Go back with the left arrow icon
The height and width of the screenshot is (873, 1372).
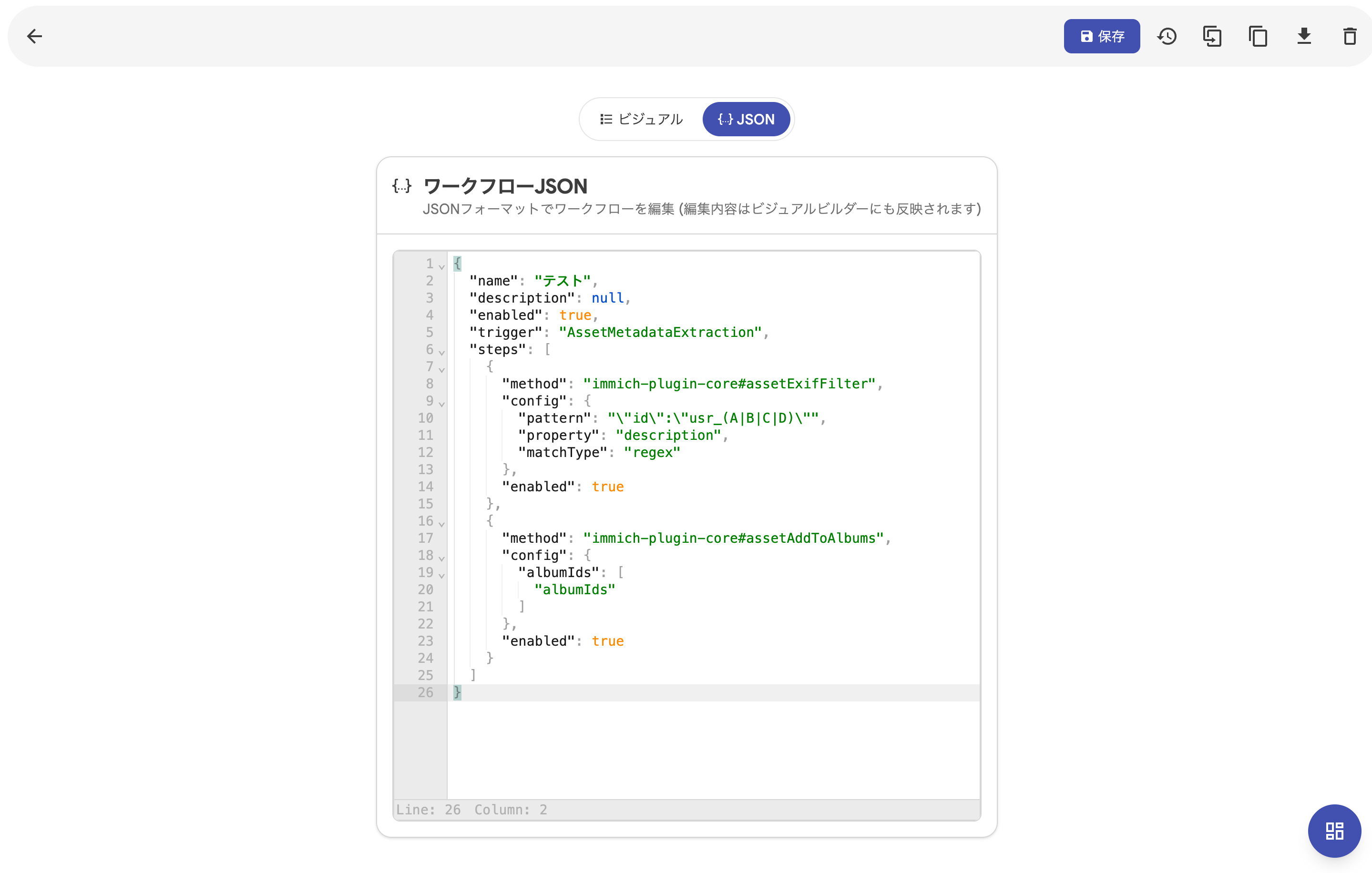tap(35, 36)
